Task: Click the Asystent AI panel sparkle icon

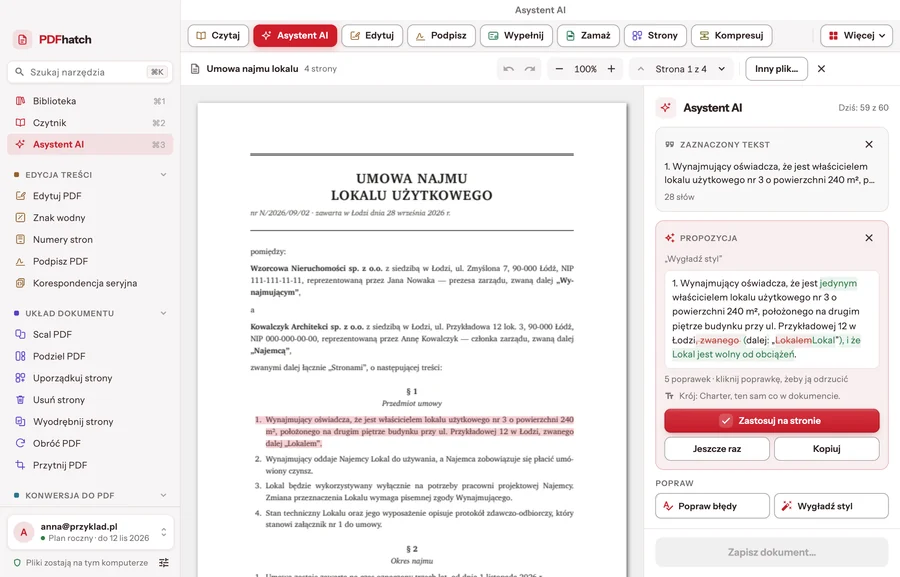Action: 666,108
